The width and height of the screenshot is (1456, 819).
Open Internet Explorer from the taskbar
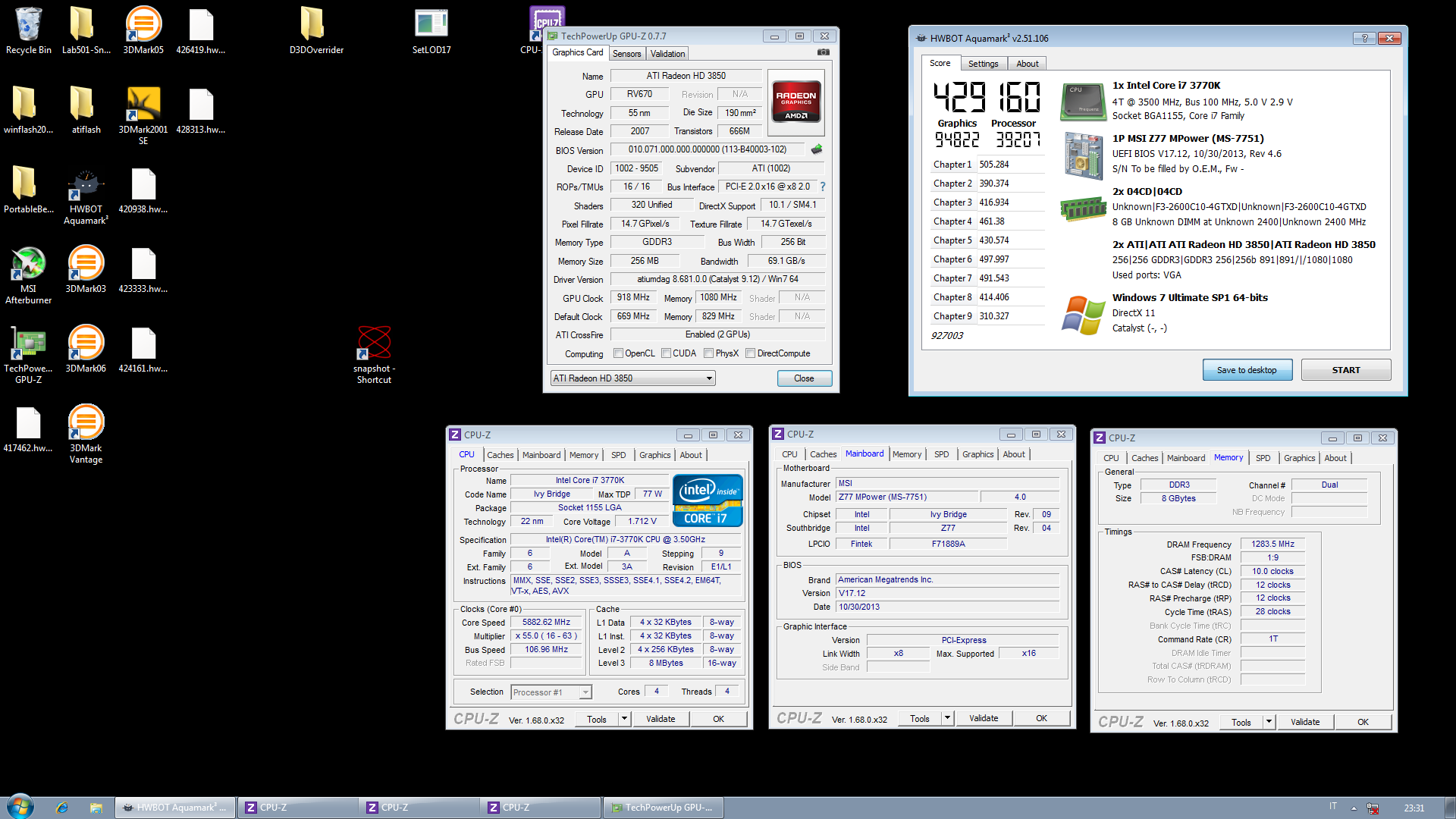point(62,808)
